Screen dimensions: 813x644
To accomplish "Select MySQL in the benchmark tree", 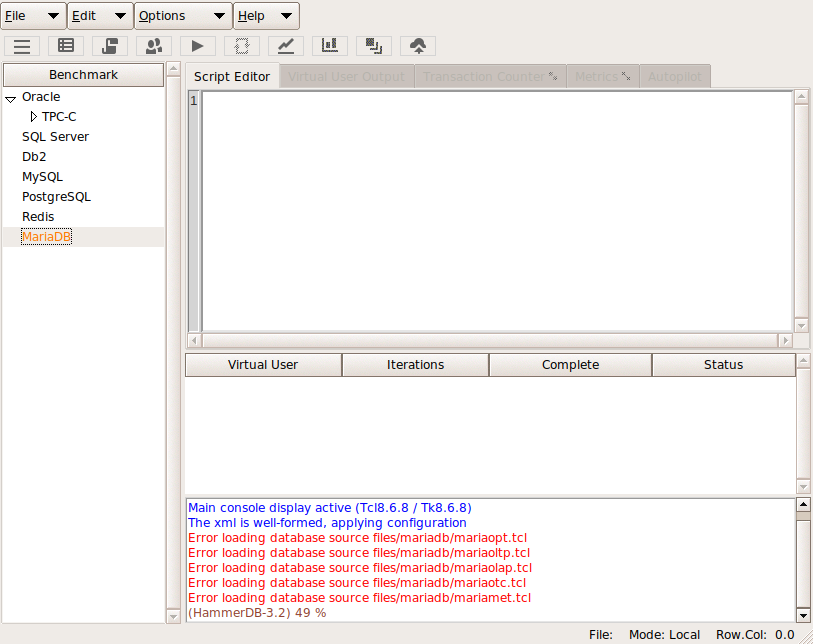I will pos(43,177).
